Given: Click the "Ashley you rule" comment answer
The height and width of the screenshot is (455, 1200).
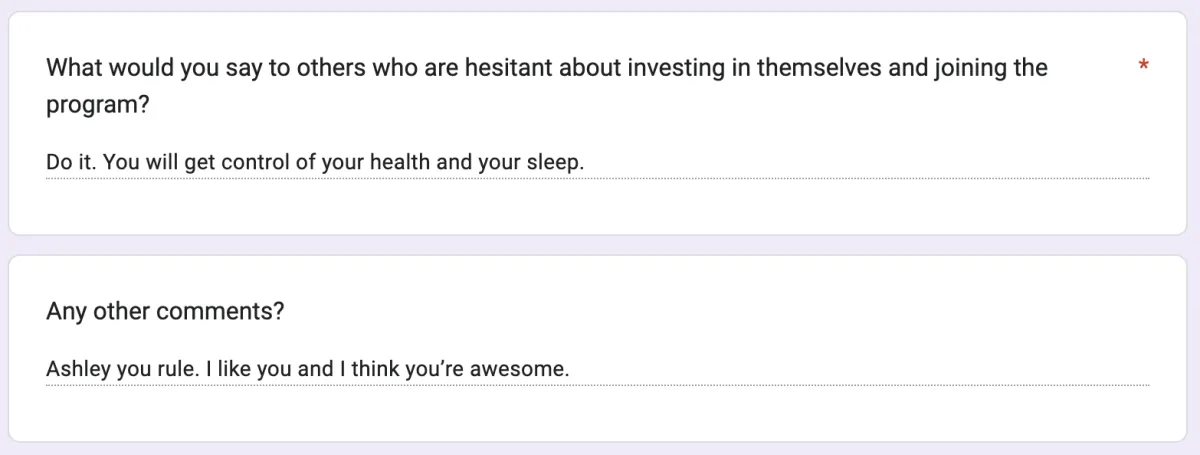Looking at the screenshot, I should coord(307,369).
